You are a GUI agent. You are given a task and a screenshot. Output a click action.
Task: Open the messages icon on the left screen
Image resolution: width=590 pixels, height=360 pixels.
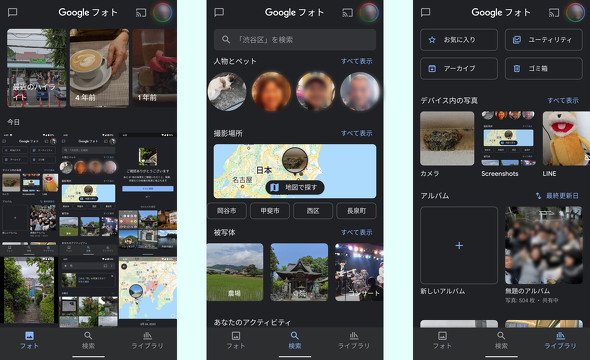[x=12, y=12]
